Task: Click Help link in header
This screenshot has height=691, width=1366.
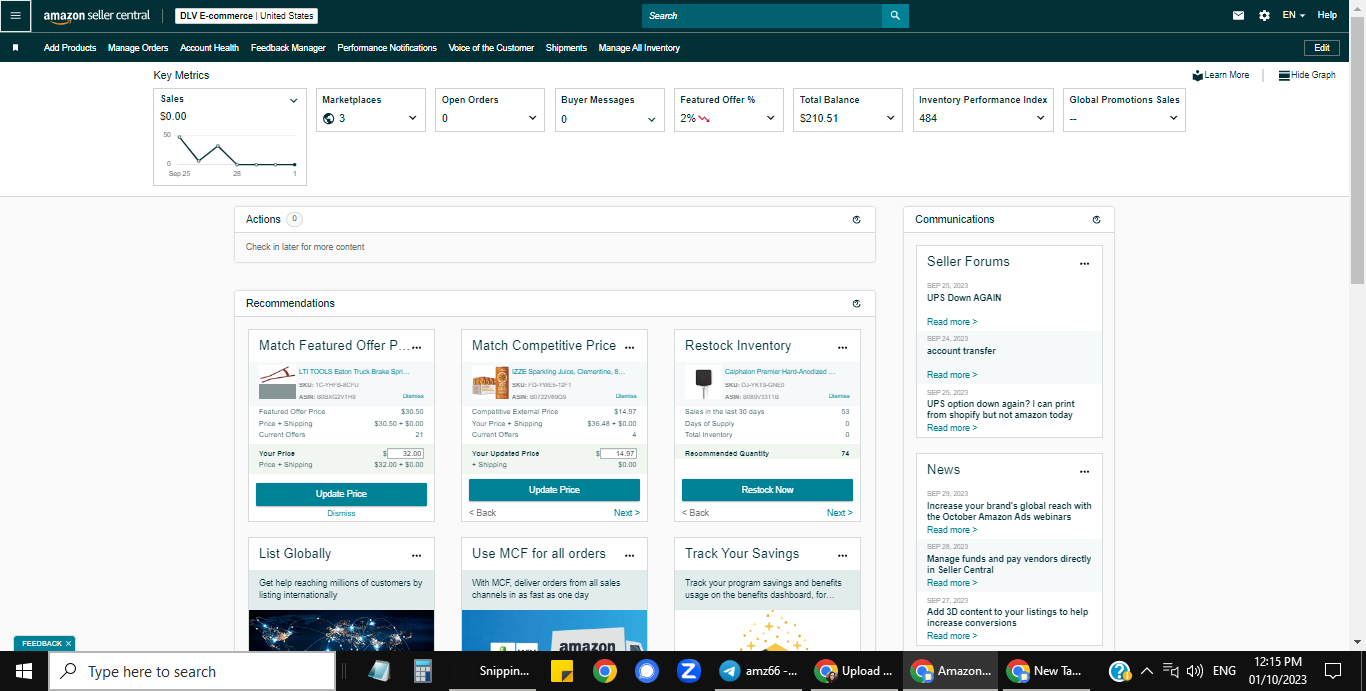Action: [x=1327, y=16]
